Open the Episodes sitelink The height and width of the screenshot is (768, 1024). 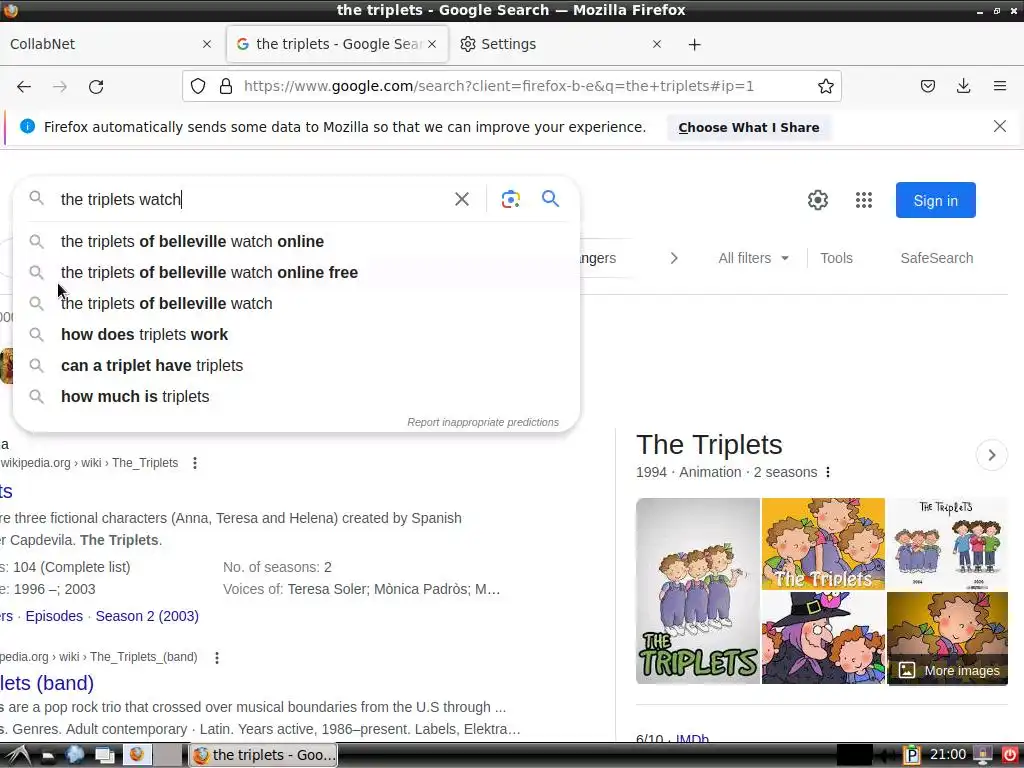[x=54, y=616]
